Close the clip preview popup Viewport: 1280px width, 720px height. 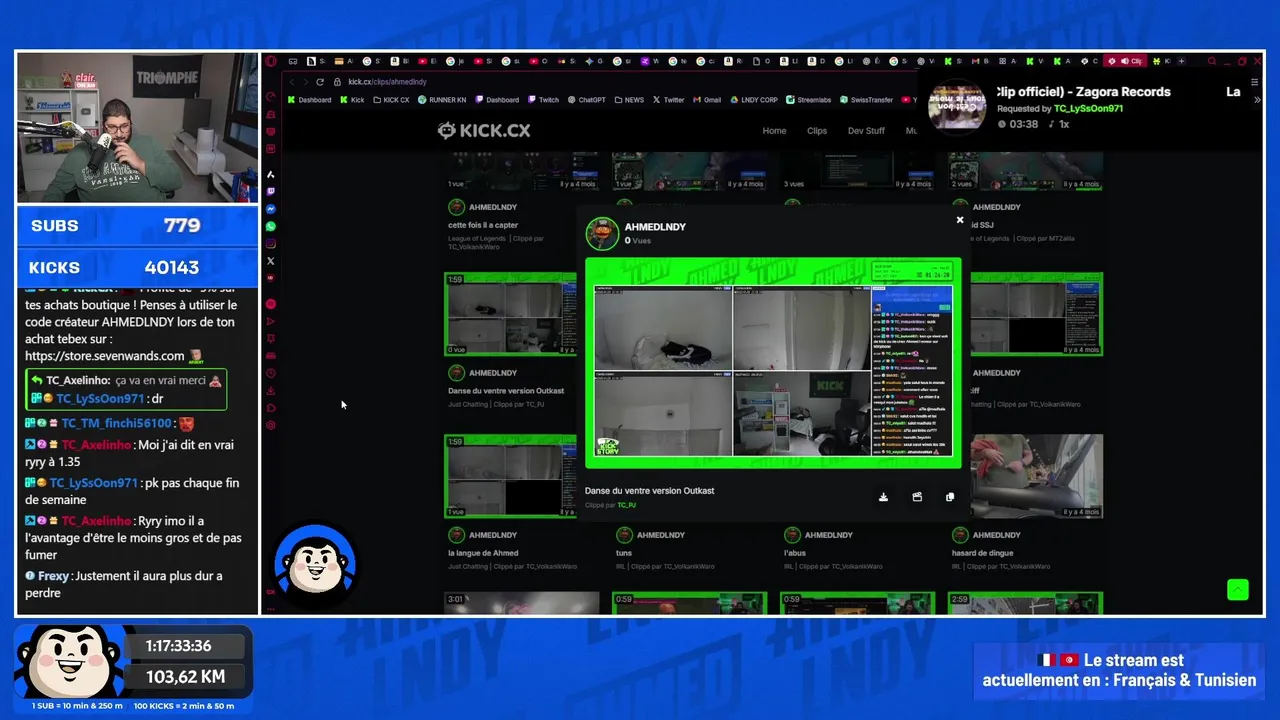(x=960, y=220)
